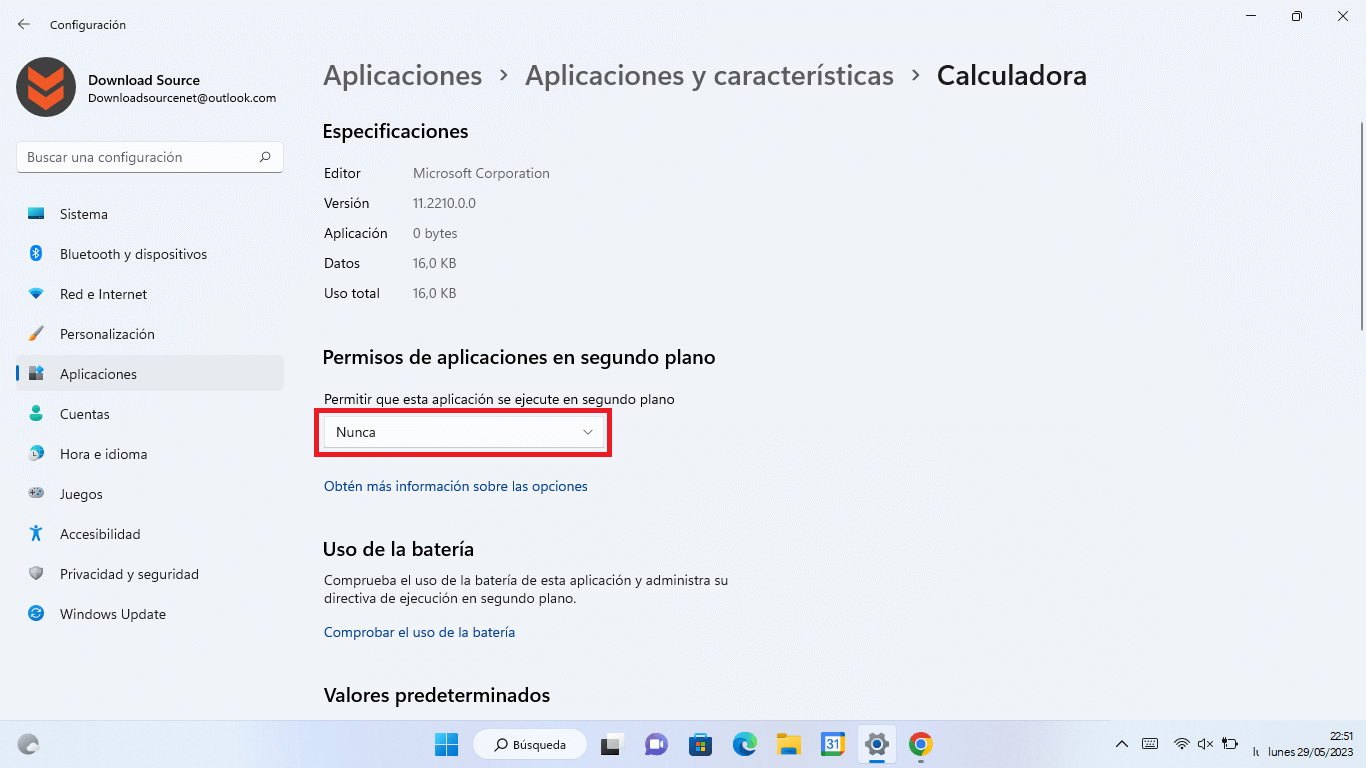1366x768 pixels.
Task: Launch the Chat app from taskbar
Action: [656, 745]
